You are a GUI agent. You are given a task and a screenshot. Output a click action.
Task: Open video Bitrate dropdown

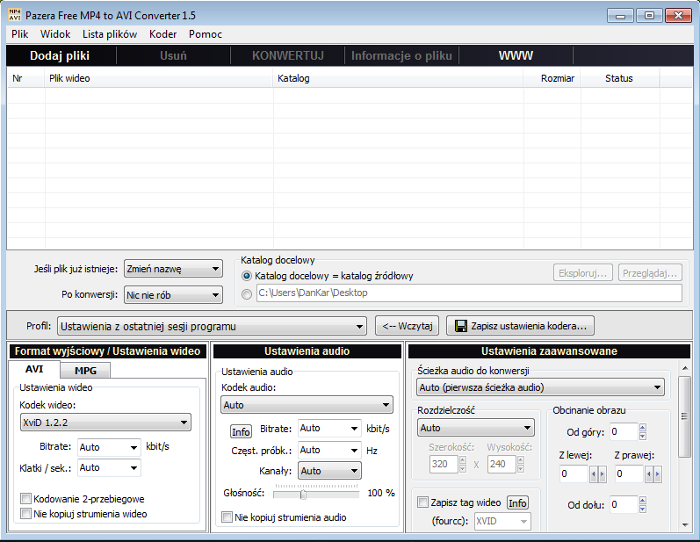[x=109, y=447]
